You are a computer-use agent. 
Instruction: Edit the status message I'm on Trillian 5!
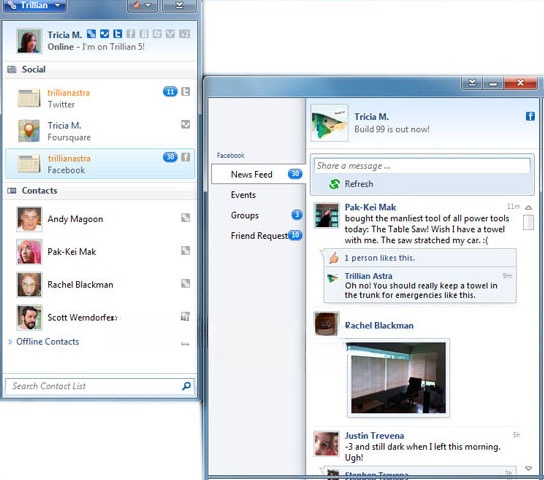click(113, 47)
